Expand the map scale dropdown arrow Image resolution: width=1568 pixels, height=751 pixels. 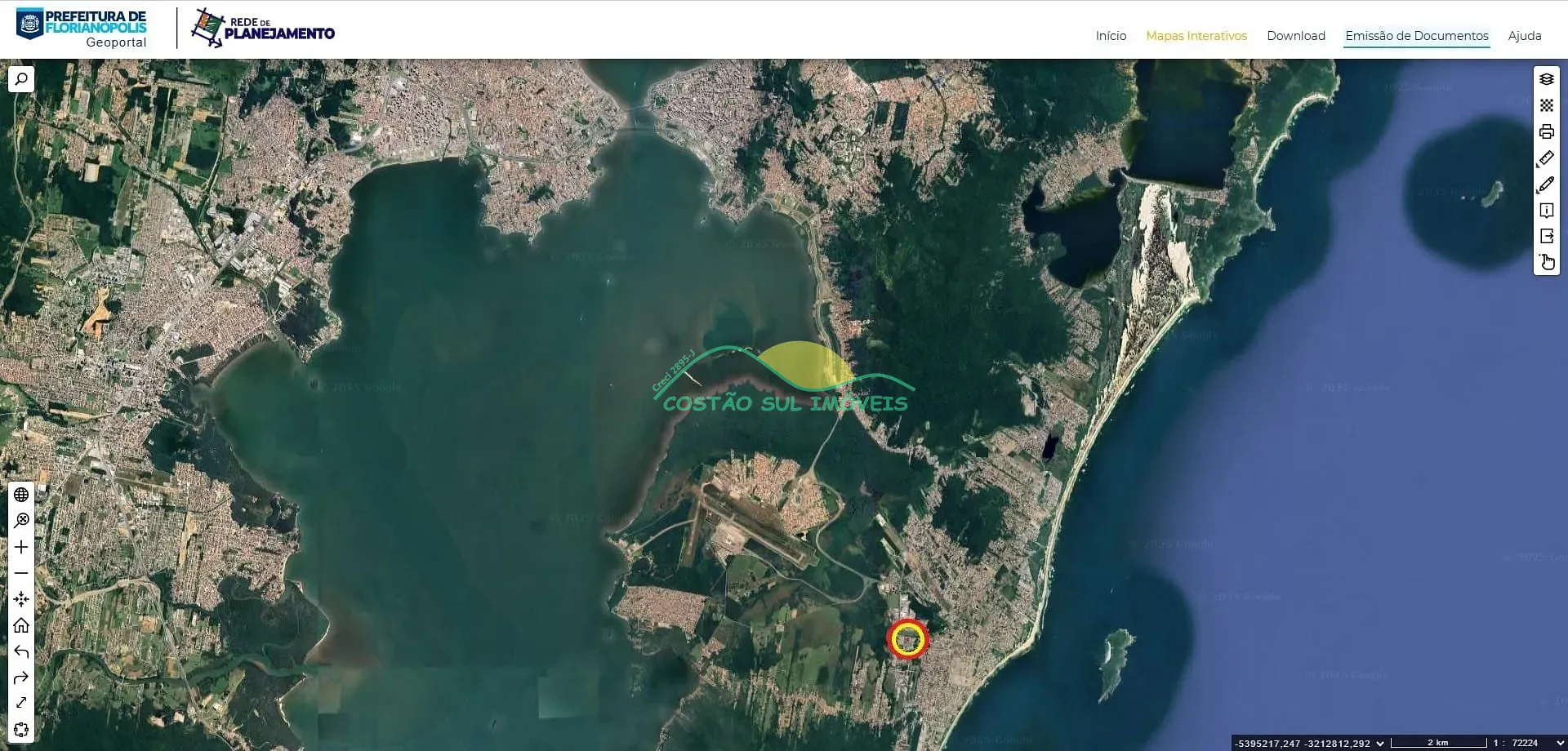point(1560,743)
